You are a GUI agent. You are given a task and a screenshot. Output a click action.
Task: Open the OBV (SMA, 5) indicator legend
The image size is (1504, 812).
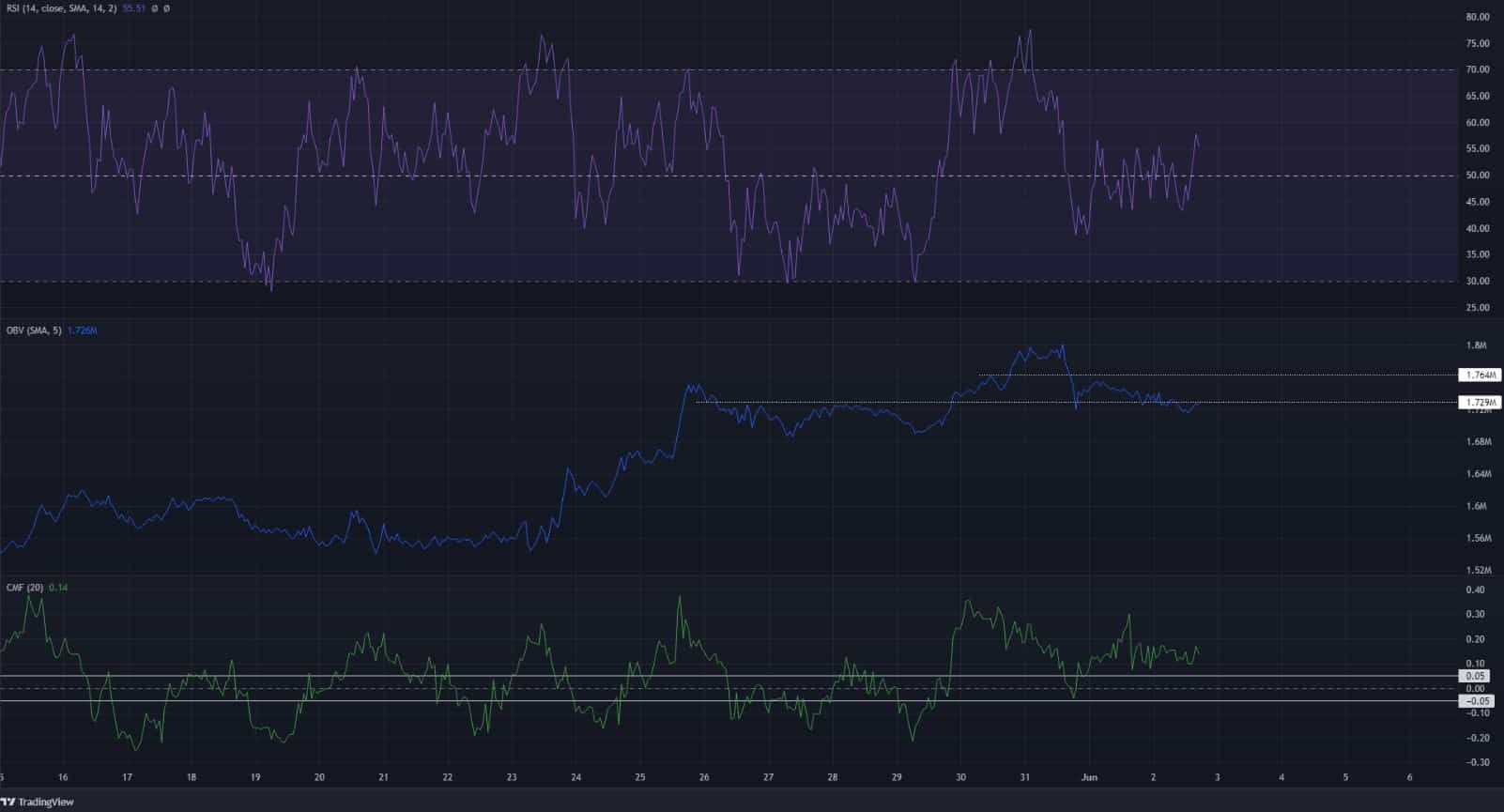point(34,330)
